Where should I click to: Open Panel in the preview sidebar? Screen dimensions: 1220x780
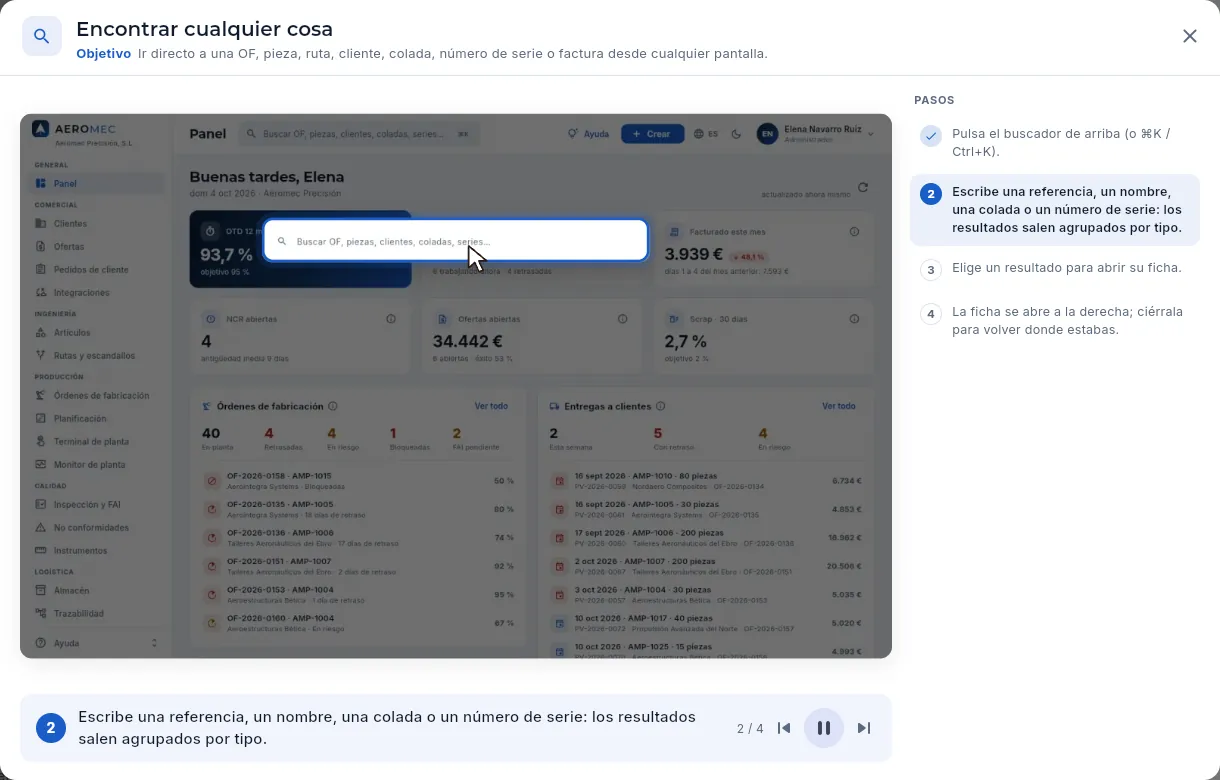[97, 184]
